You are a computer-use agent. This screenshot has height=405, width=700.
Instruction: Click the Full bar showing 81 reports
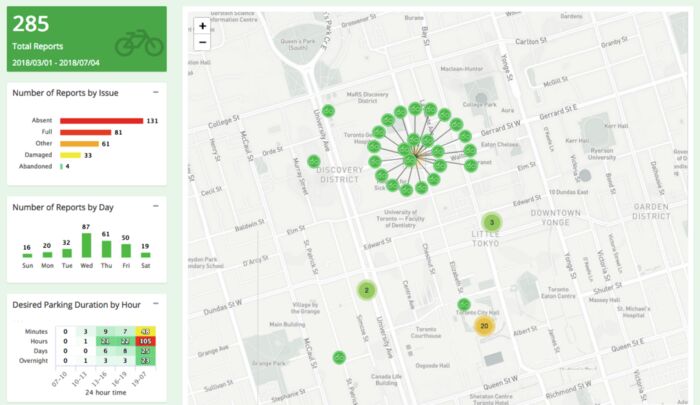[86, 132]
